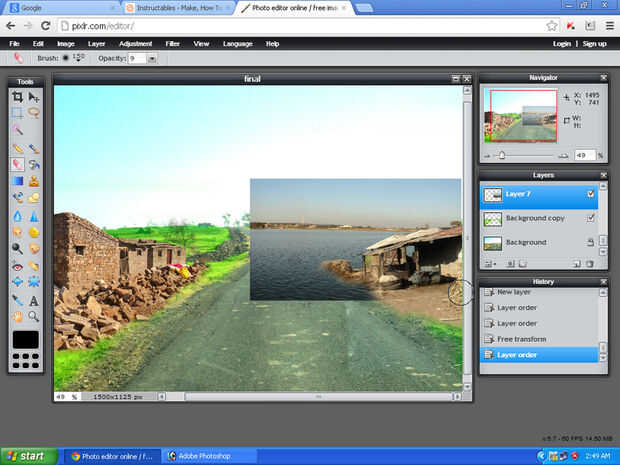Image resolution: width=620 pixels, height=465 pixels.
Task: Switch to the Instructables browser tab
Action: click(x=178, y=8)
